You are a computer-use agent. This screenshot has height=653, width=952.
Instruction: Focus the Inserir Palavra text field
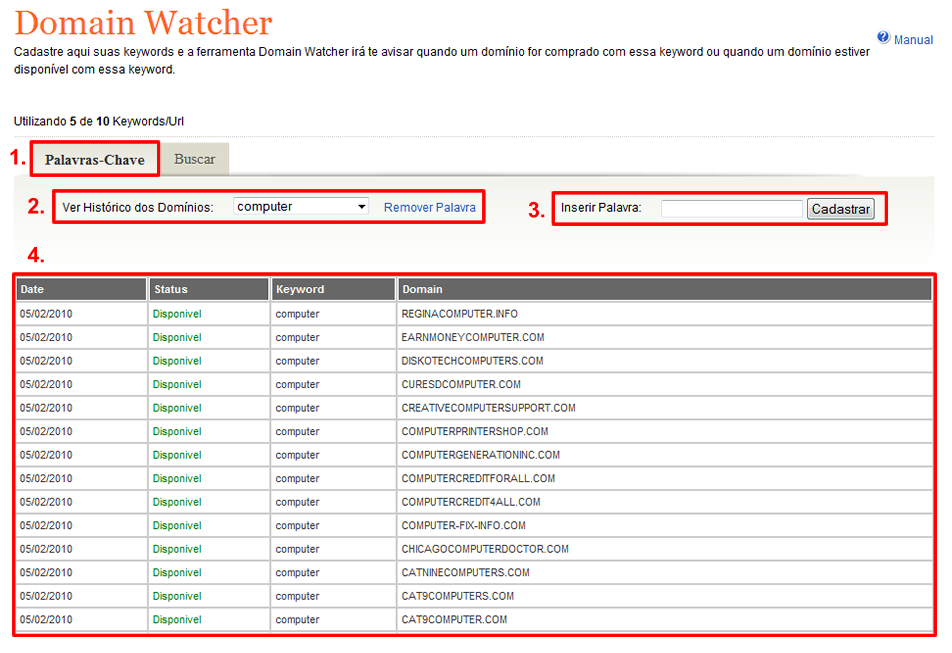click(x=731, y=209)
